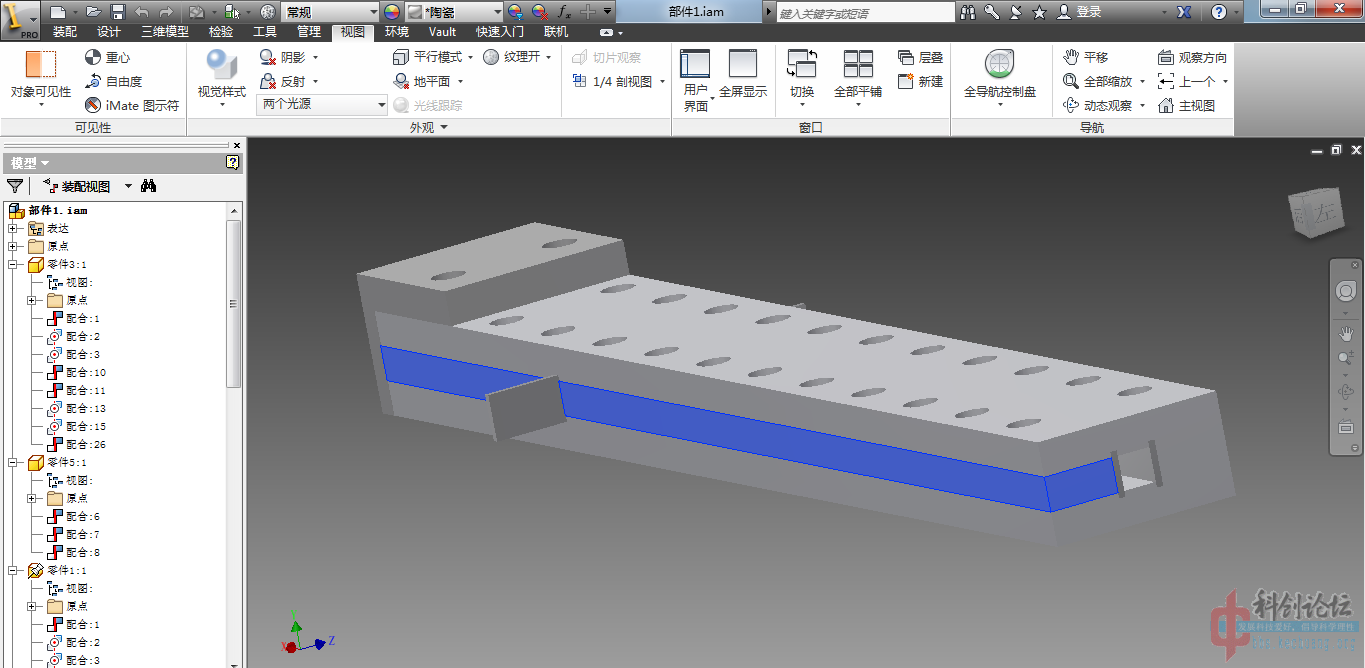1365x668 pixels.
Task: Click the Cascade (层叠) windows tool
Action: pos(921,57)
